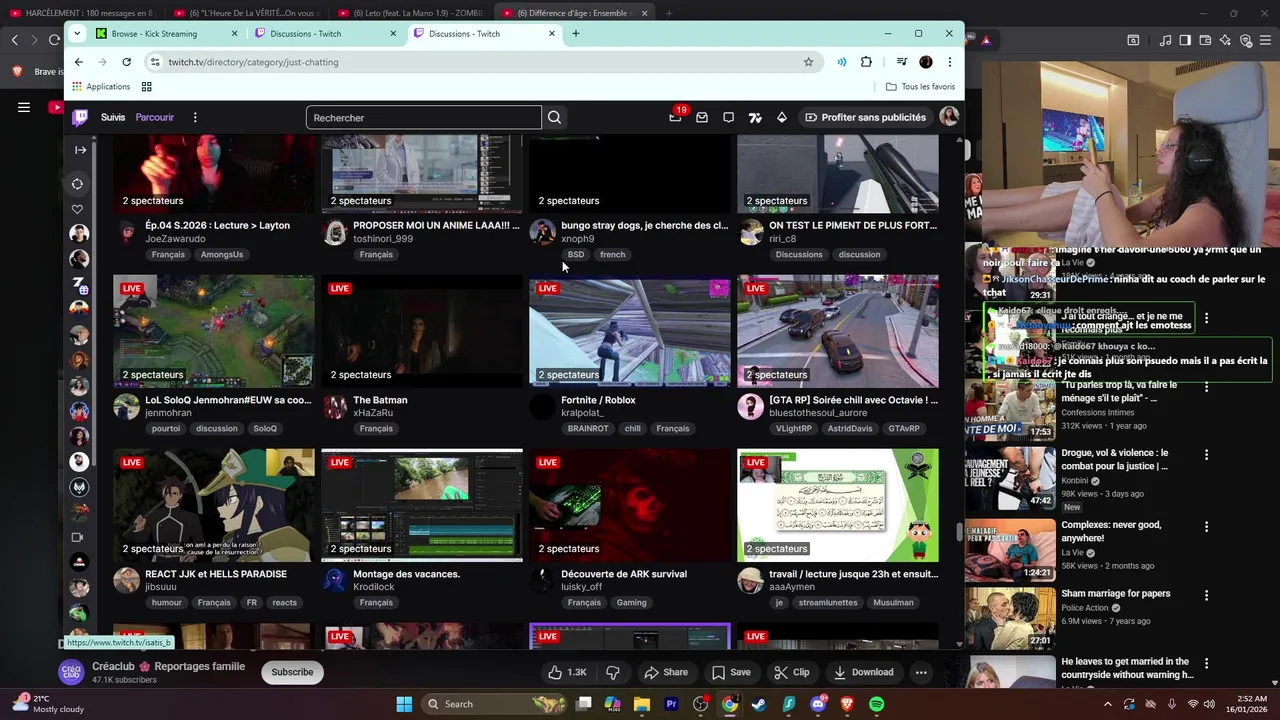Open Sham marriage for papers video thumbnail
1280x720 pixels.
click(1010, 618)
